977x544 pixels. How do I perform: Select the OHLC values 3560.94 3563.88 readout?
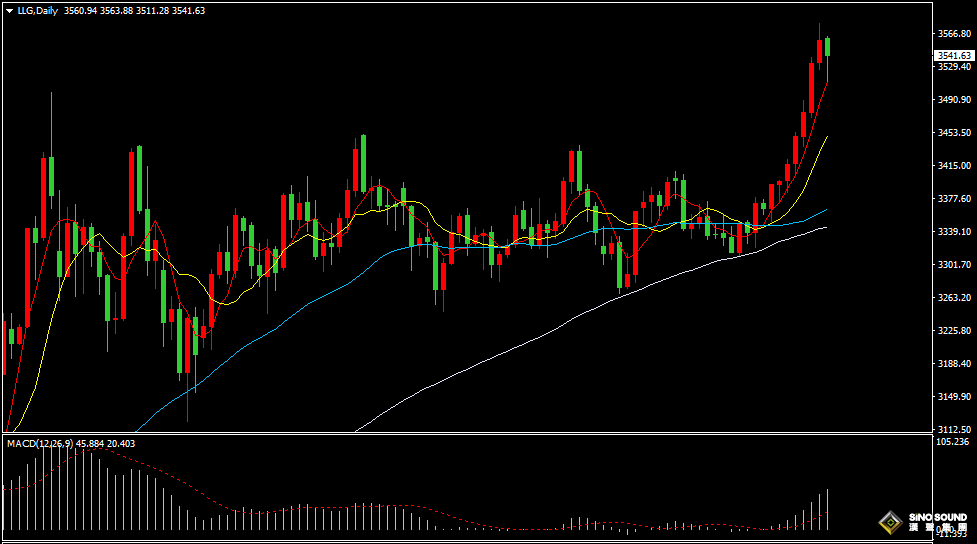pyautogui.click(x=99, y=10)
